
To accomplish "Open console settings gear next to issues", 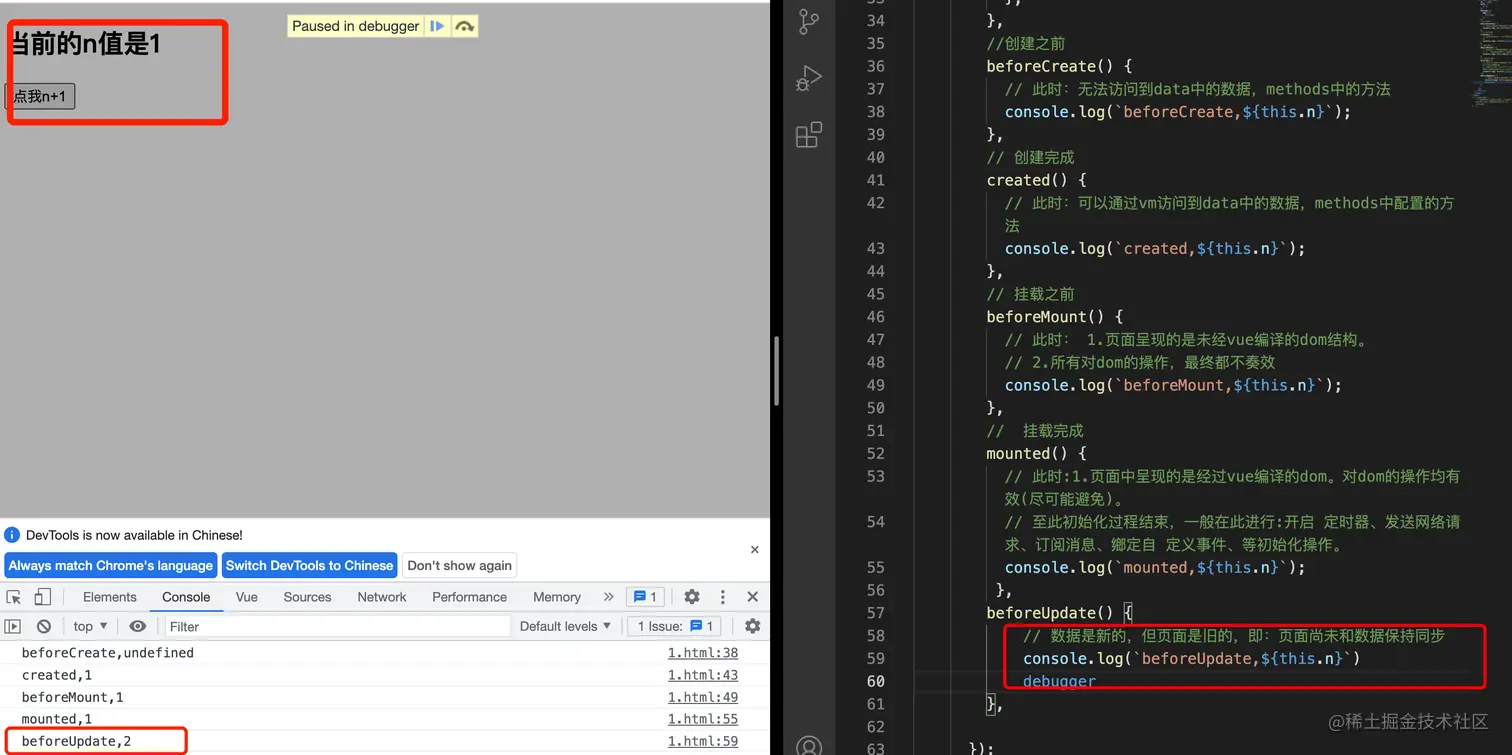I will coord(753,626).
